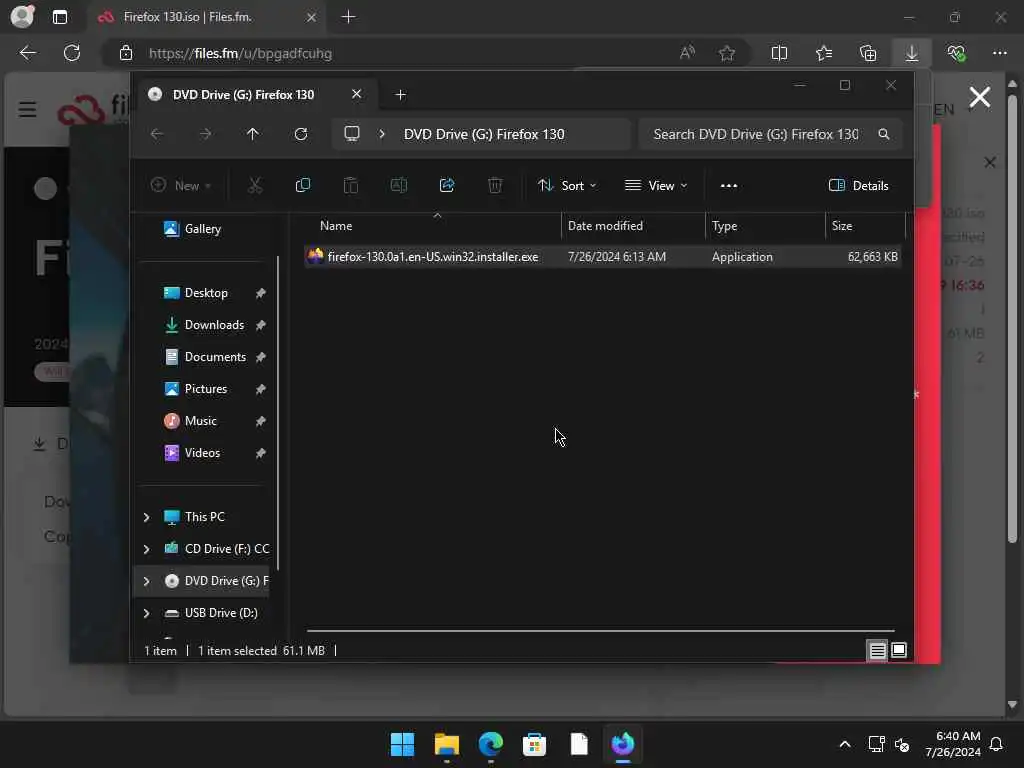Click the search magnifier icon in Explorer

pyautogui.click(x=884, y=134)
